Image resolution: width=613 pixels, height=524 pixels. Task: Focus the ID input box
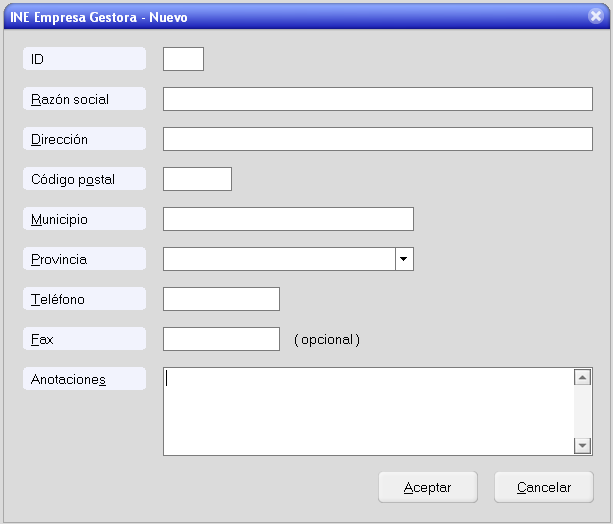click(x=183, y=59)
